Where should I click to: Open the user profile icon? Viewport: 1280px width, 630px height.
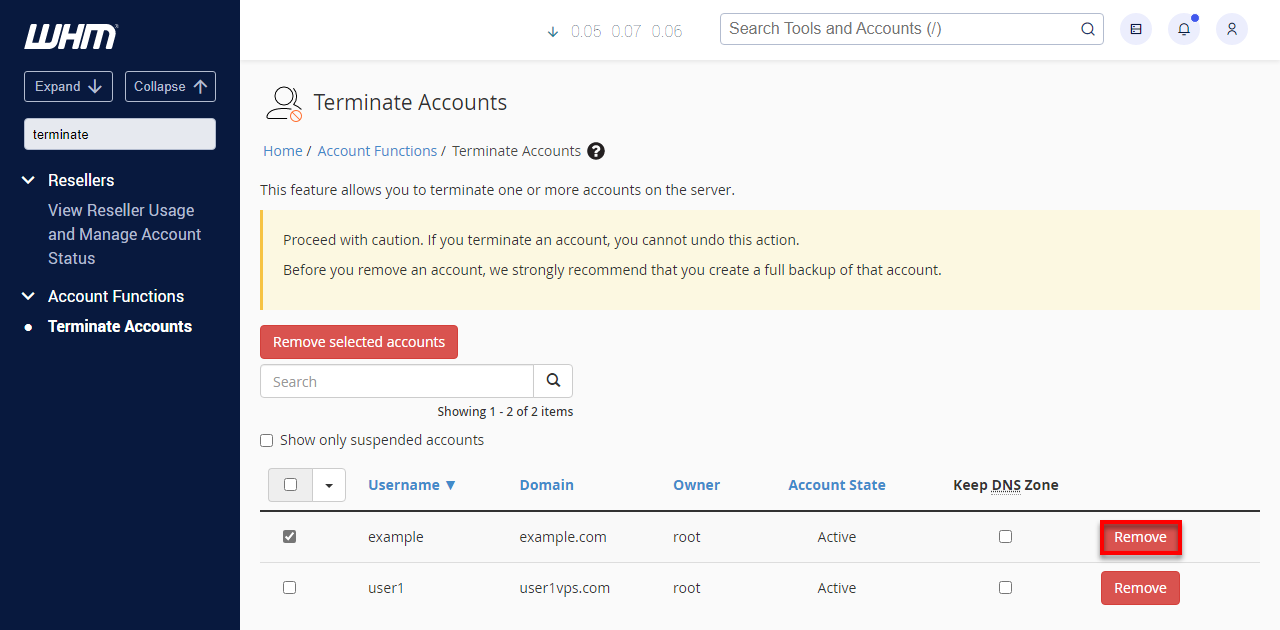pyautogui.click(x=1231, y=29)
